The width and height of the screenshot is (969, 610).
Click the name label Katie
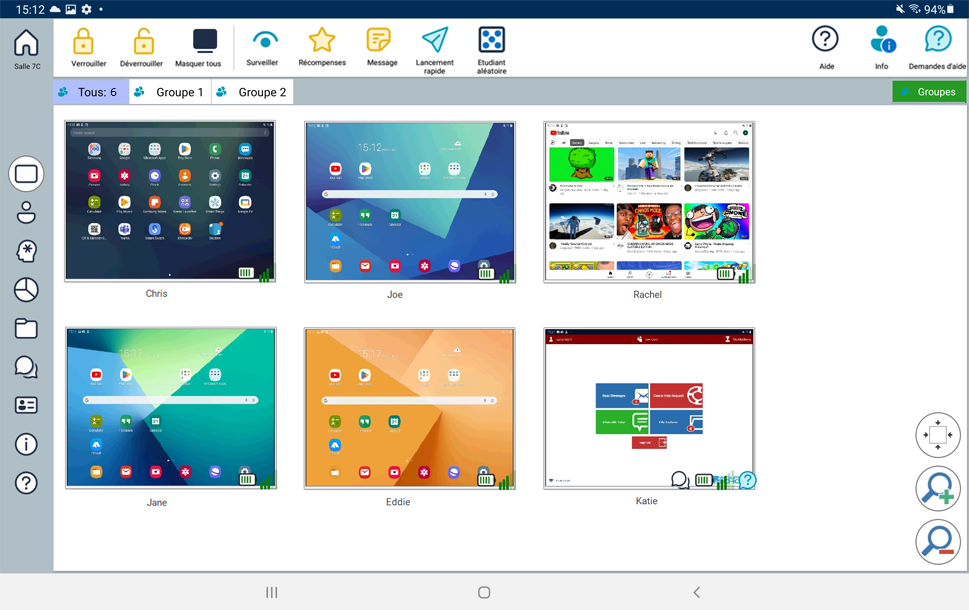(x=646, y=501)
